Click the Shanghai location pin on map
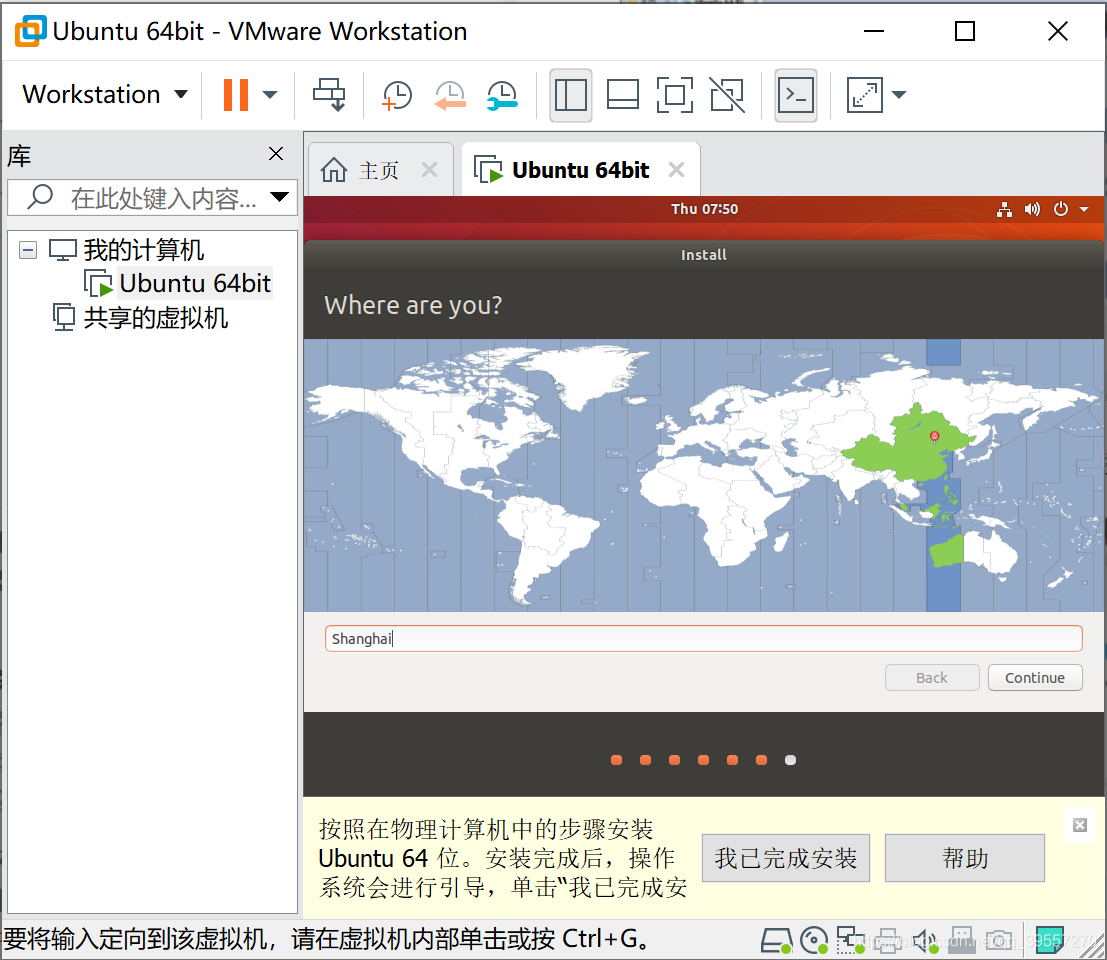 pyautogui.click(x=935, y=437)
